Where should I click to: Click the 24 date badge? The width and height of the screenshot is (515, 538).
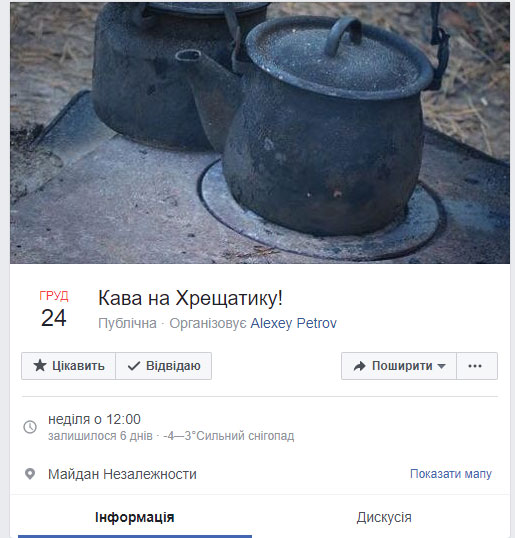coord(54,318)
